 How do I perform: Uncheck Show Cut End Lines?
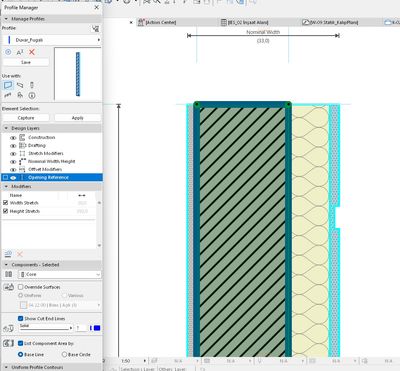click(x=21, y=318)
